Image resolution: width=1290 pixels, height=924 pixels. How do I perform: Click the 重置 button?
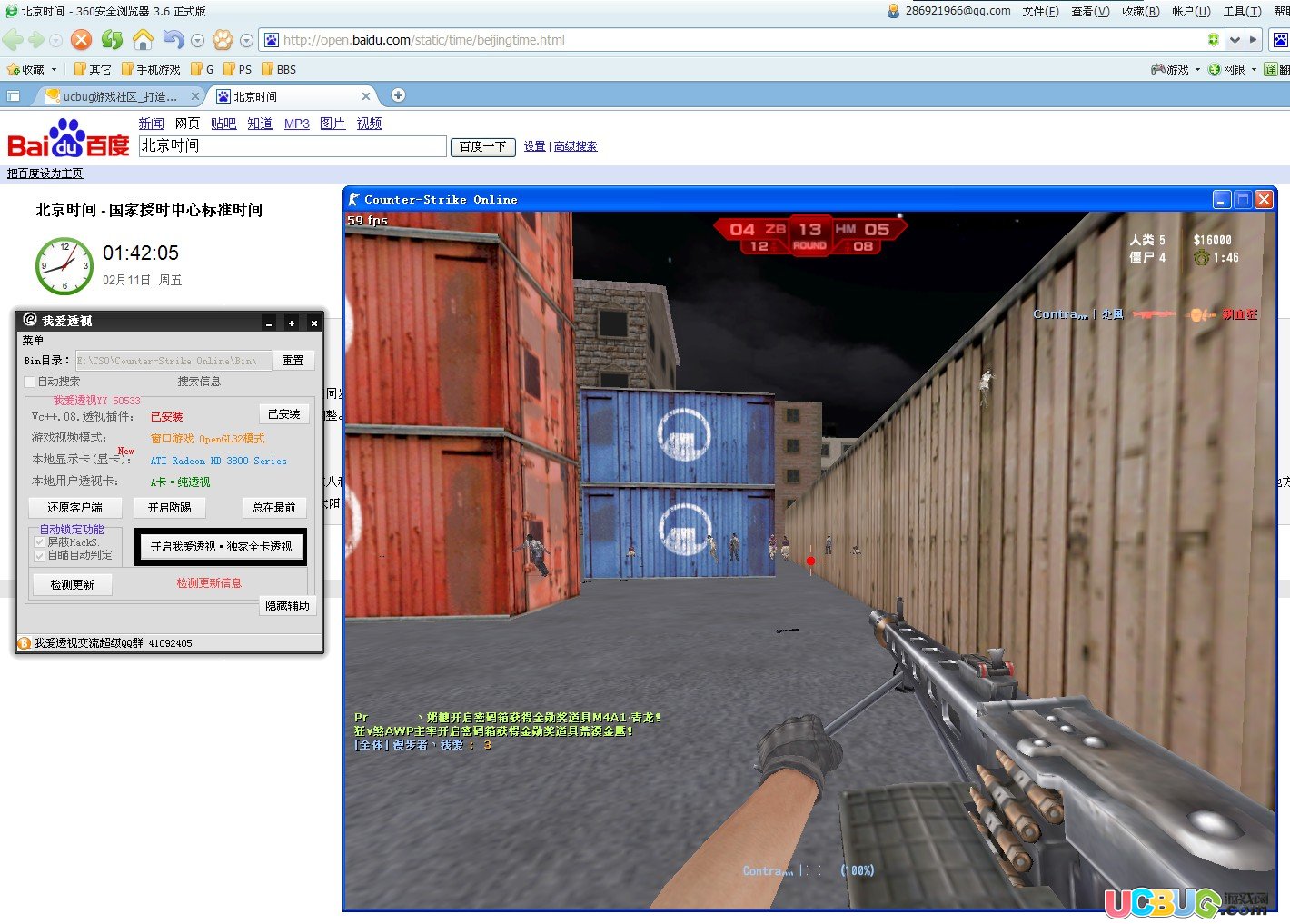293,361
